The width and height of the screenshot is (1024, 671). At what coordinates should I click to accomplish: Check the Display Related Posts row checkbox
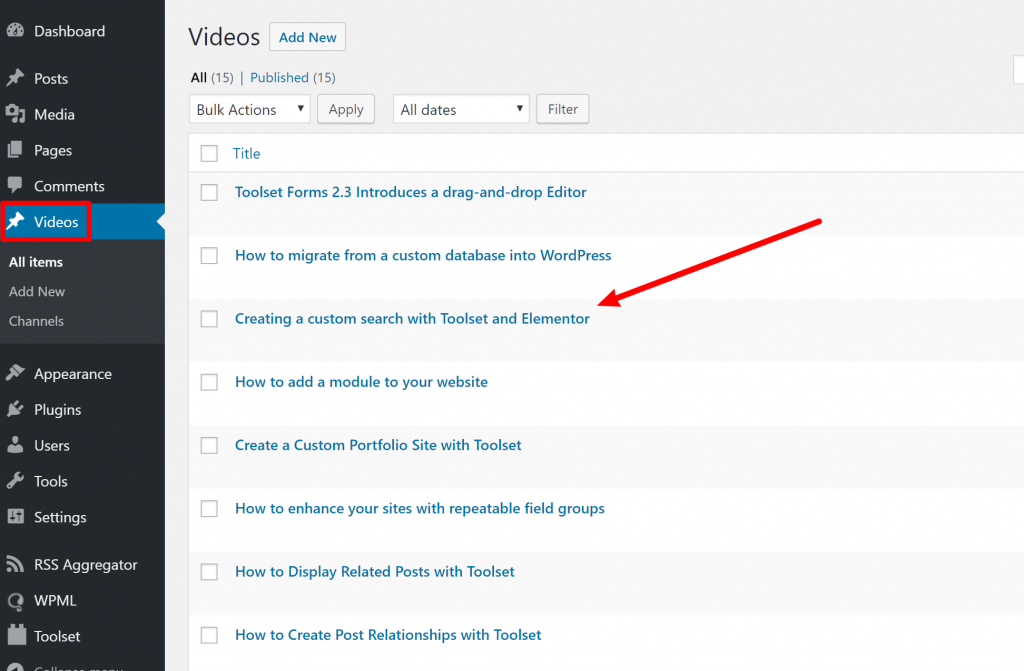[x=209, y=572]
